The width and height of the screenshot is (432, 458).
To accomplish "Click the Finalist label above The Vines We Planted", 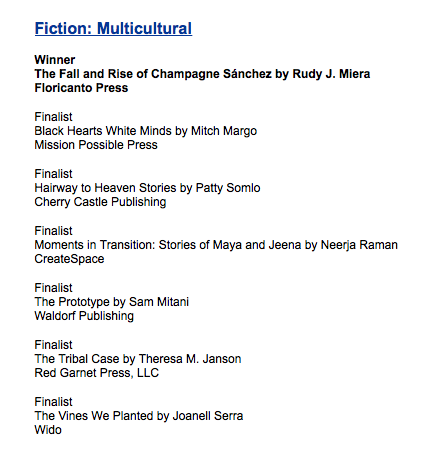I will click(53, 402).
